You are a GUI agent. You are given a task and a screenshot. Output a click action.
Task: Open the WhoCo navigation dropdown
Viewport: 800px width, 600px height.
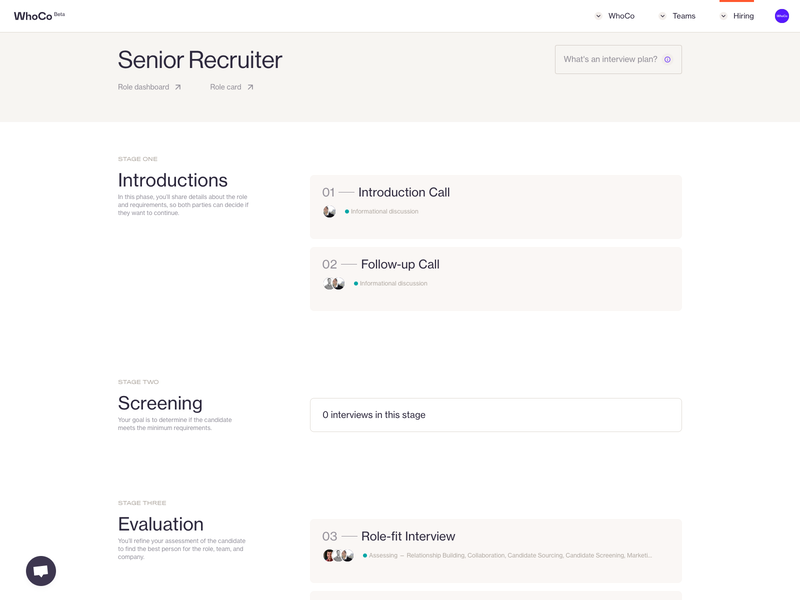[615, 16]
